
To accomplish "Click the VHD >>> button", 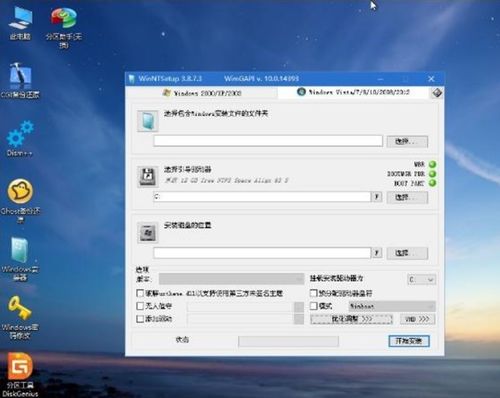I will tap(417, 319).
